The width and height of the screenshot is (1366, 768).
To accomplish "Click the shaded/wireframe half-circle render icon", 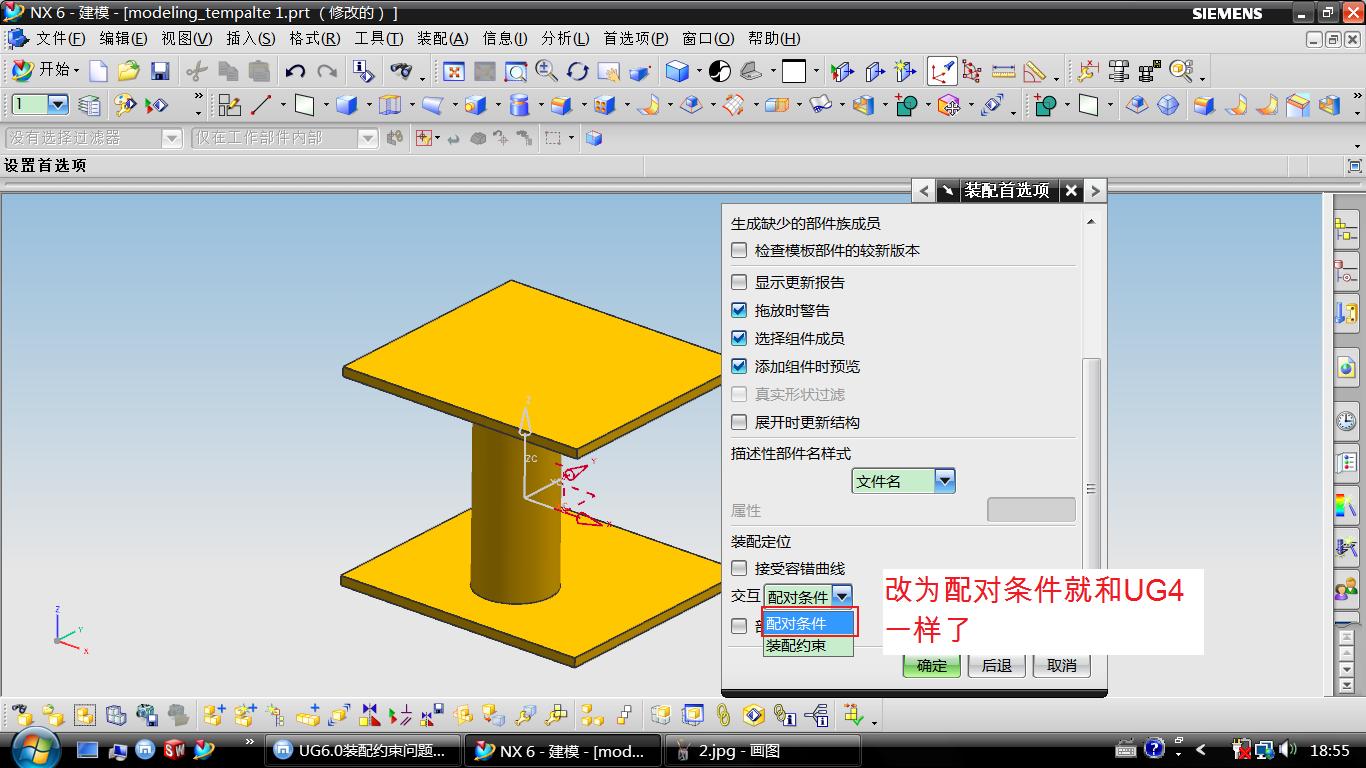I will click(x=719, y=71).
